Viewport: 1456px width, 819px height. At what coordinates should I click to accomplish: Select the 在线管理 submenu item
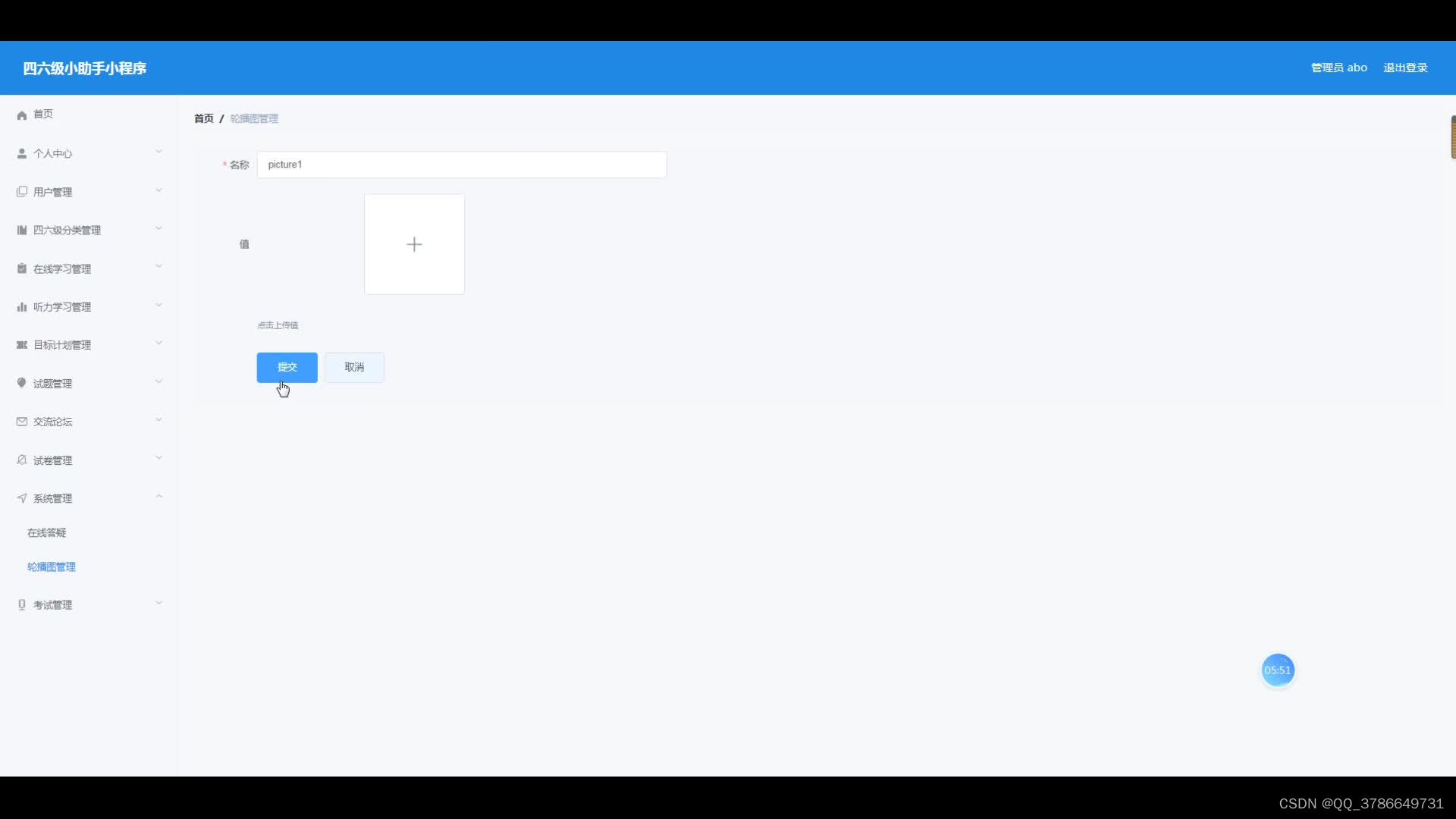47,532
